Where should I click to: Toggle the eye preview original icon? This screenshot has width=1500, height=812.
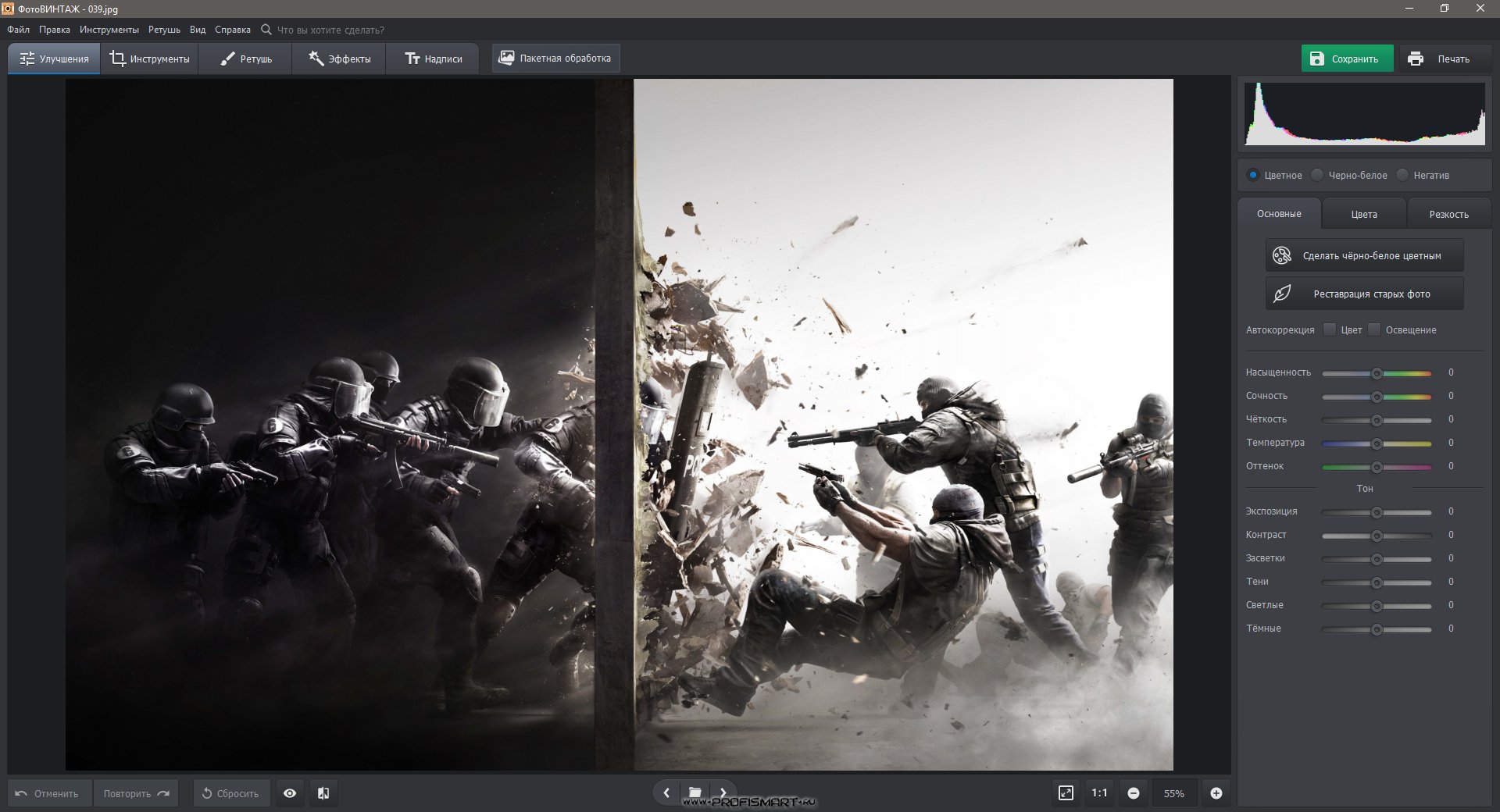click(290, 793)
